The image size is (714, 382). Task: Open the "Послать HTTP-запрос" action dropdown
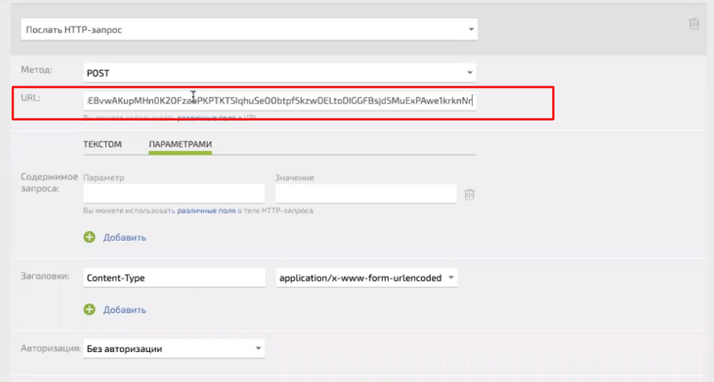(249, 30)
